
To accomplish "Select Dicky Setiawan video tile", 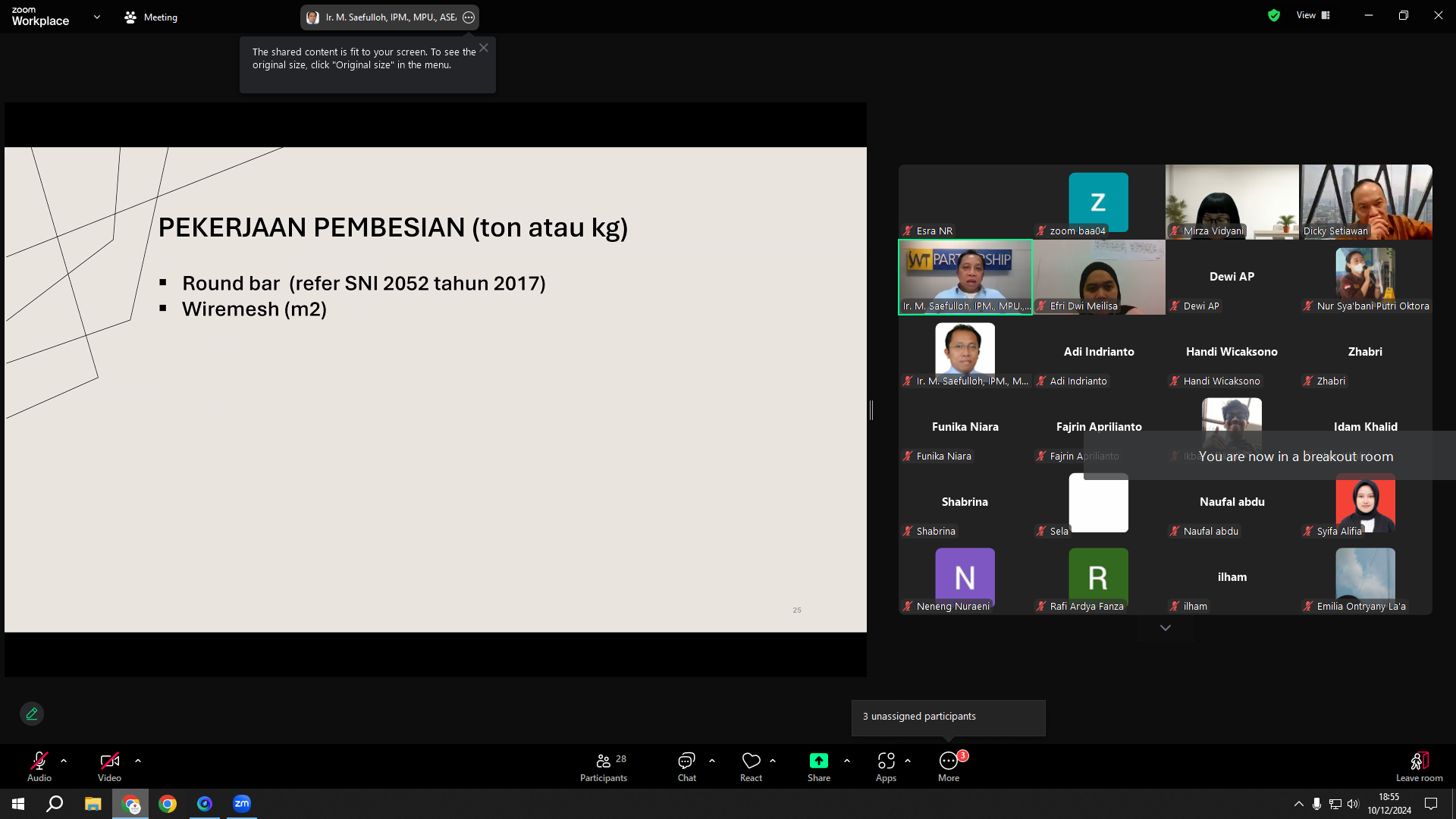I will click(x=1367, y=202).
